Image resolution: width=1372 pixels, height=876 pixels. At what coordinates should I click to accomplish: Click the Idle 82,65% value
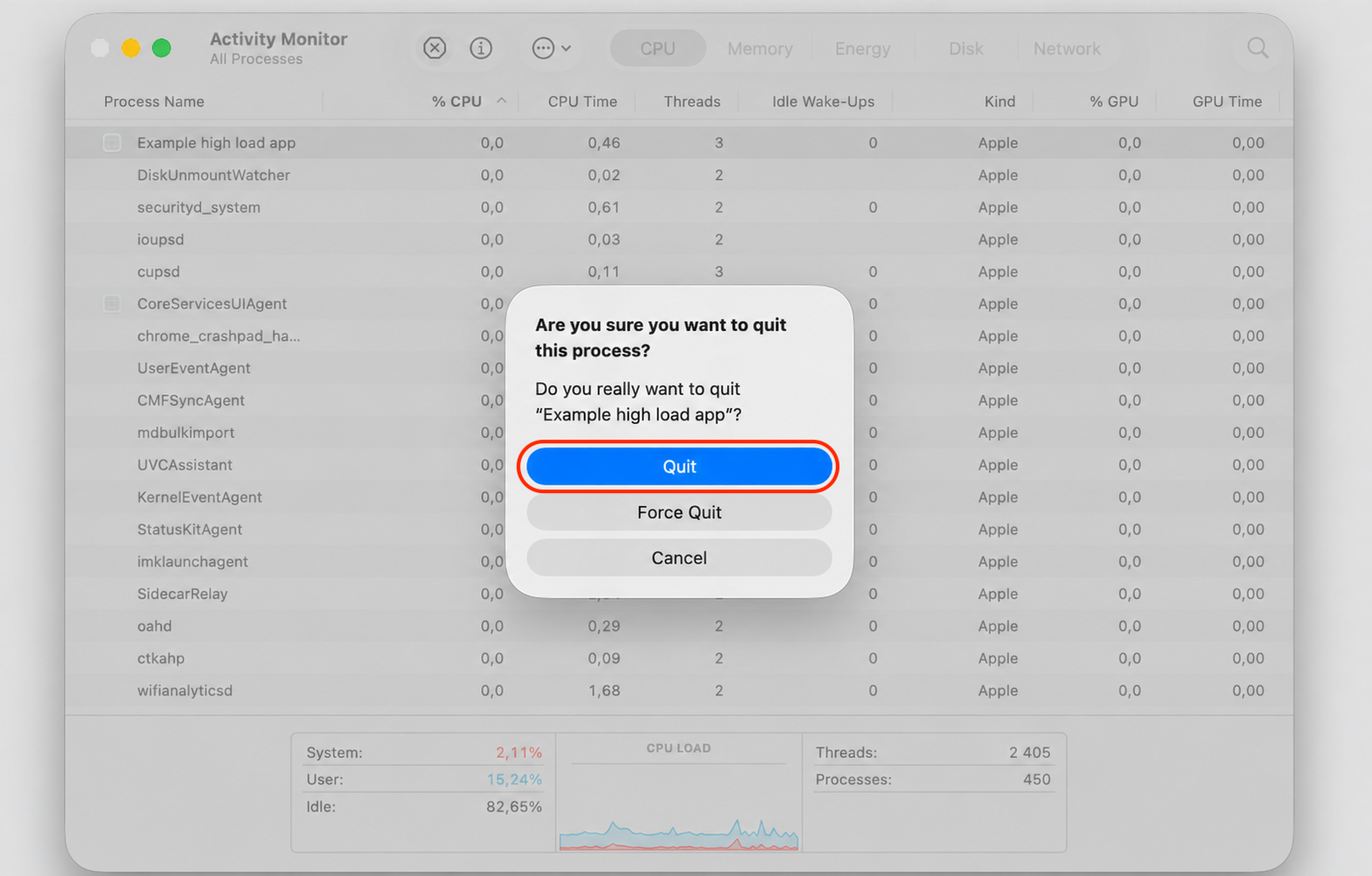tap(514, 806)
